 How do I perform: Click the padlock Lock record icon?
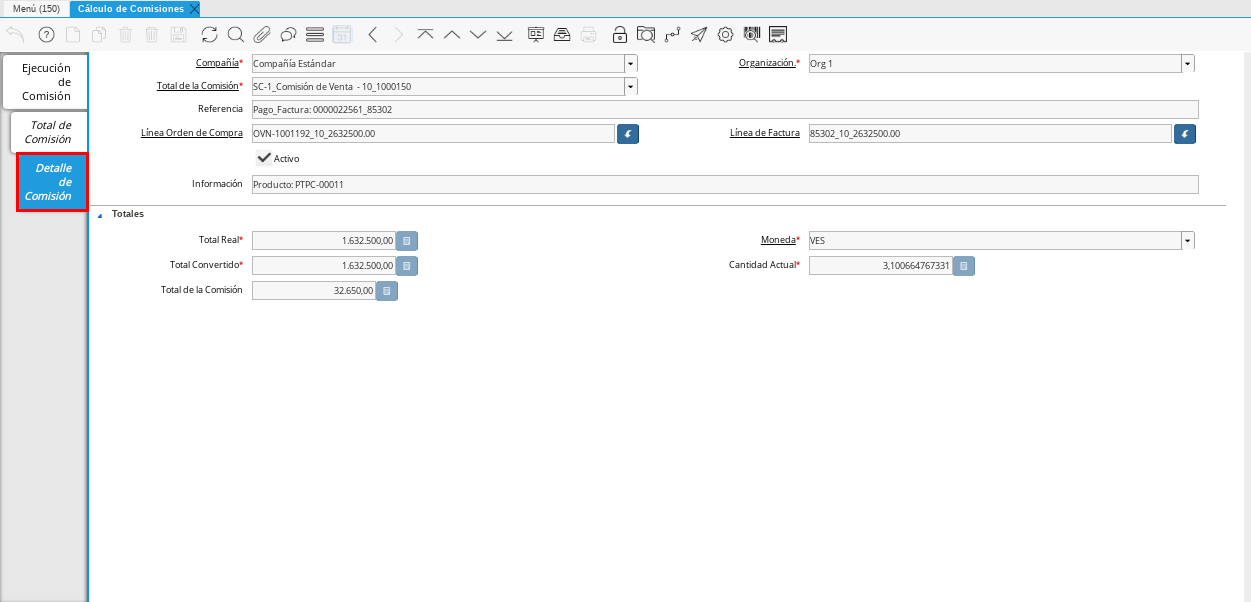point(620,35)
